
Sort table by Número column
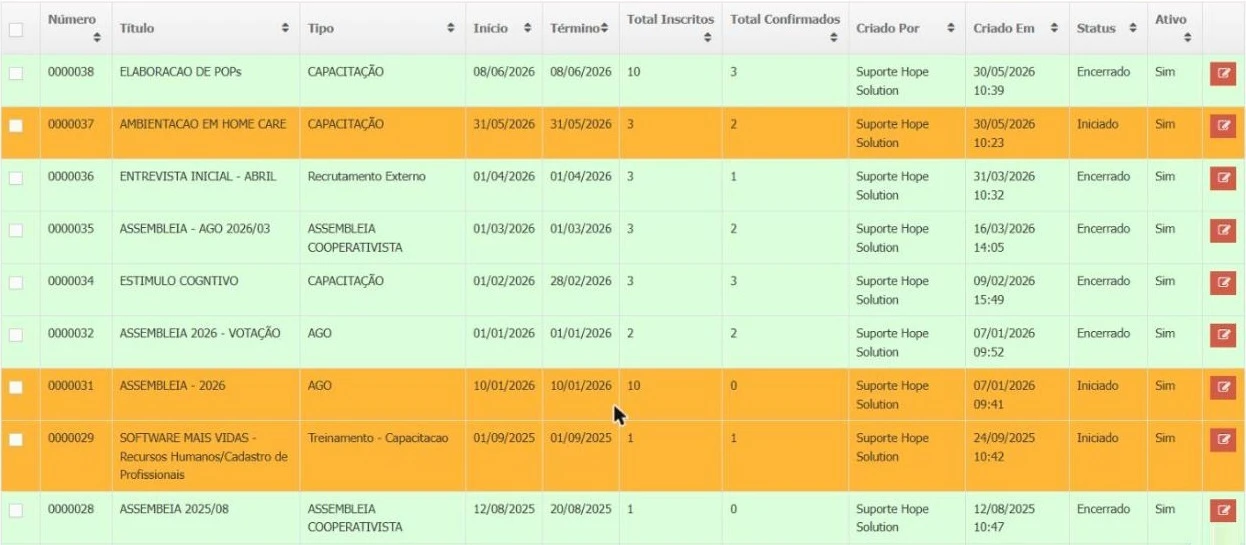pyautogui.click(x=75, y=28)
